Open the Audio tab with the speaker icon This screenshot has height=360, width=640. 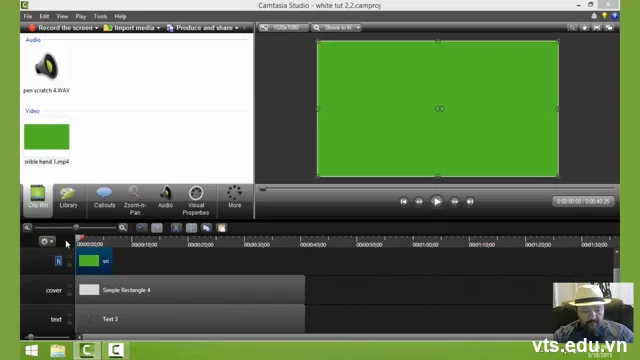(x=165, y=198)
